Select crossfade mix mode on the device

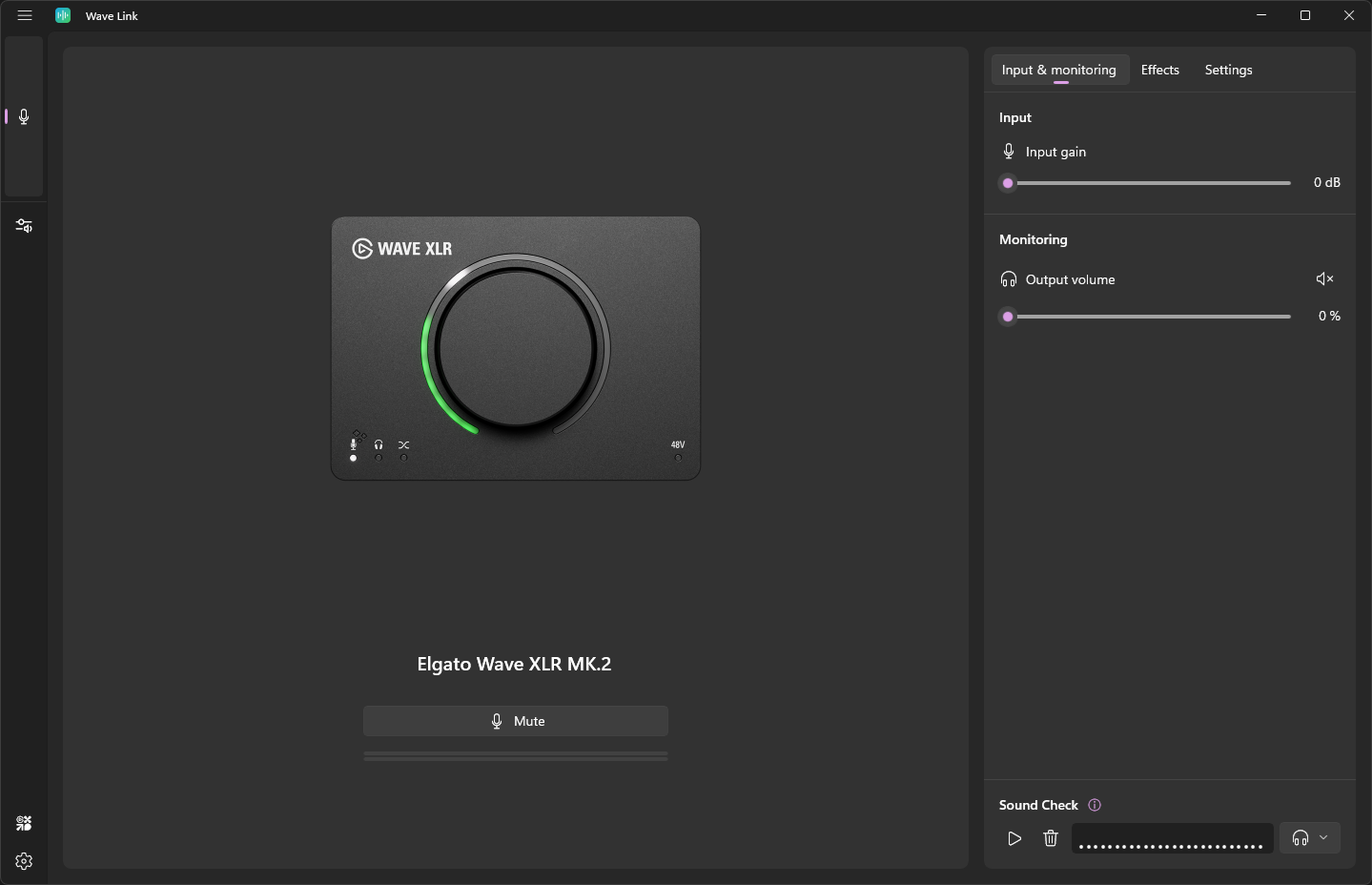[x=404, y=446]
